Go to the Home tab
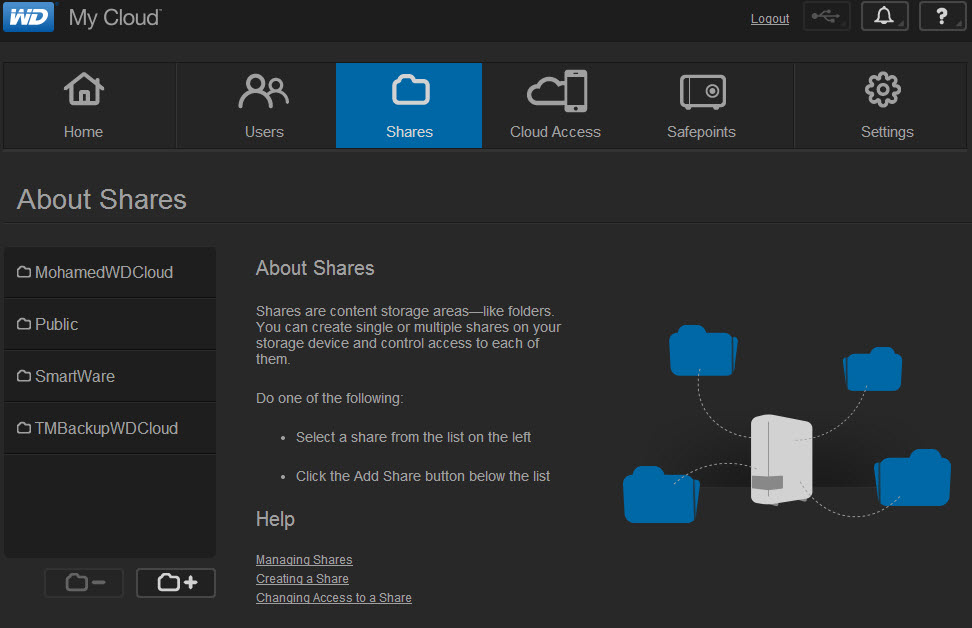Screen dimensions: 972x628 point(90,105)
